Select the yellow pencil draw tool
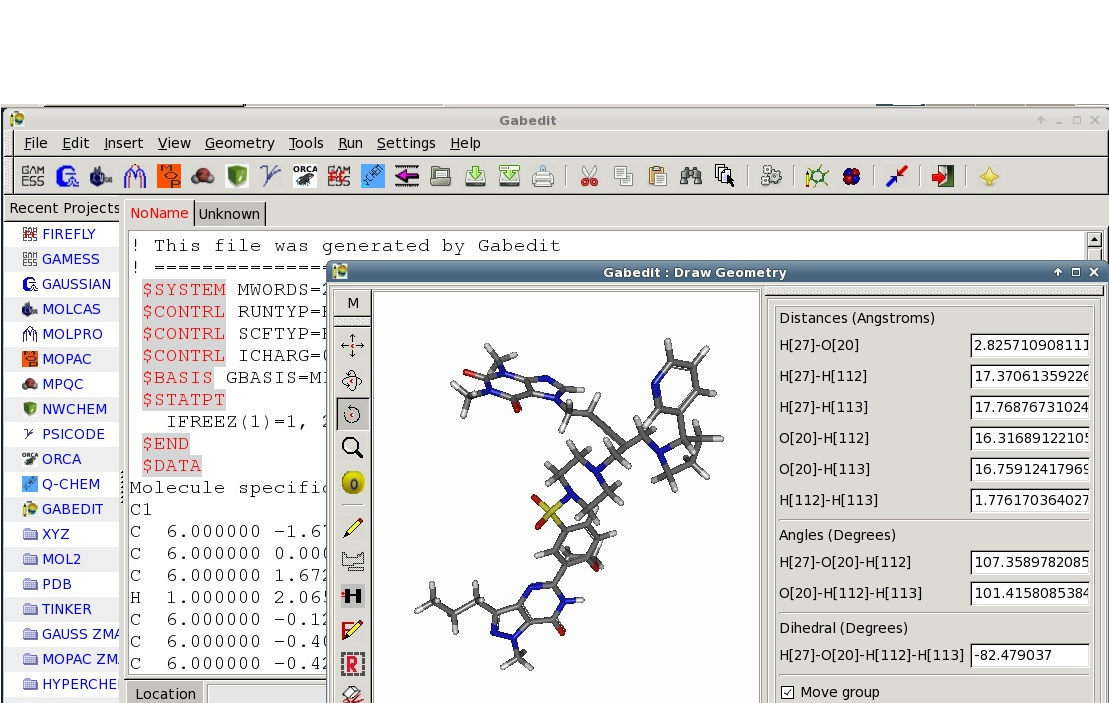The image size is (1109, 703). (x=352, y=527)
